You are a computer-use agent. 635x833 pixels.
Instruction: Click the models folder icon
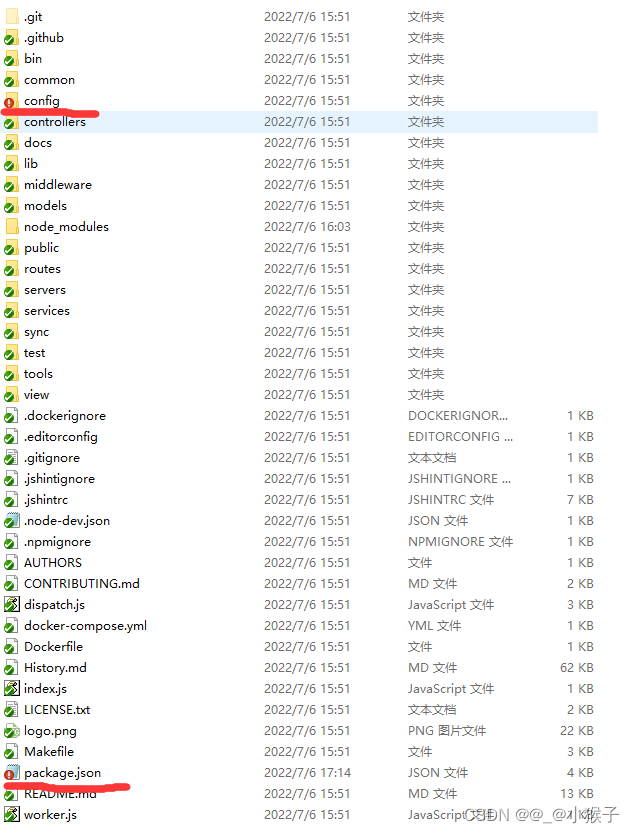(12, 206)
